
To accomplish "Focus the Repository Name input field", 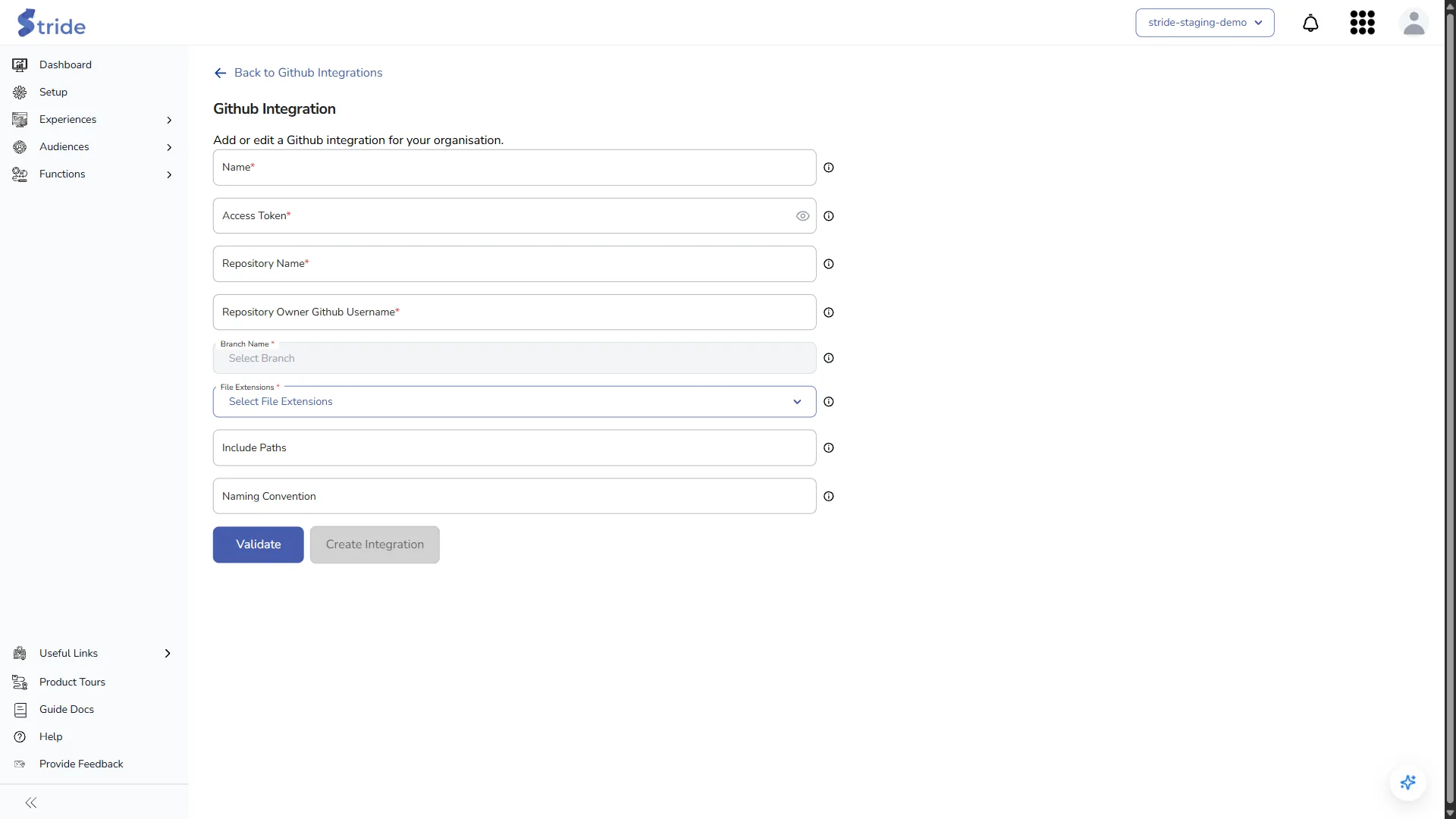I will [514, 264].
